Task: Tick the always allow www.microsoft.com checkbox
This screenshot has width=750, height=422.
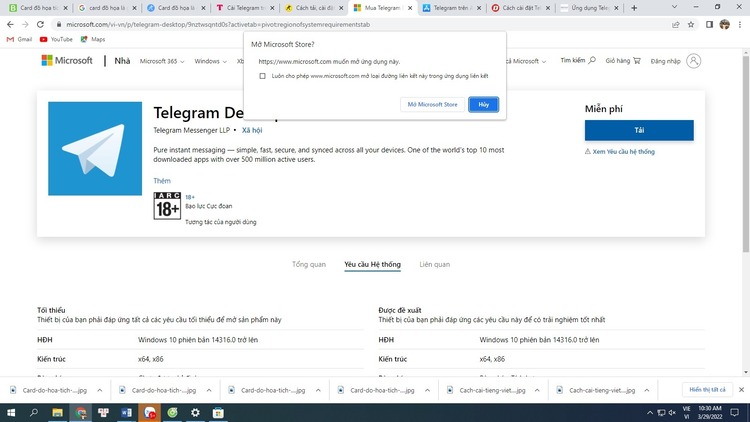Action: 262,76
